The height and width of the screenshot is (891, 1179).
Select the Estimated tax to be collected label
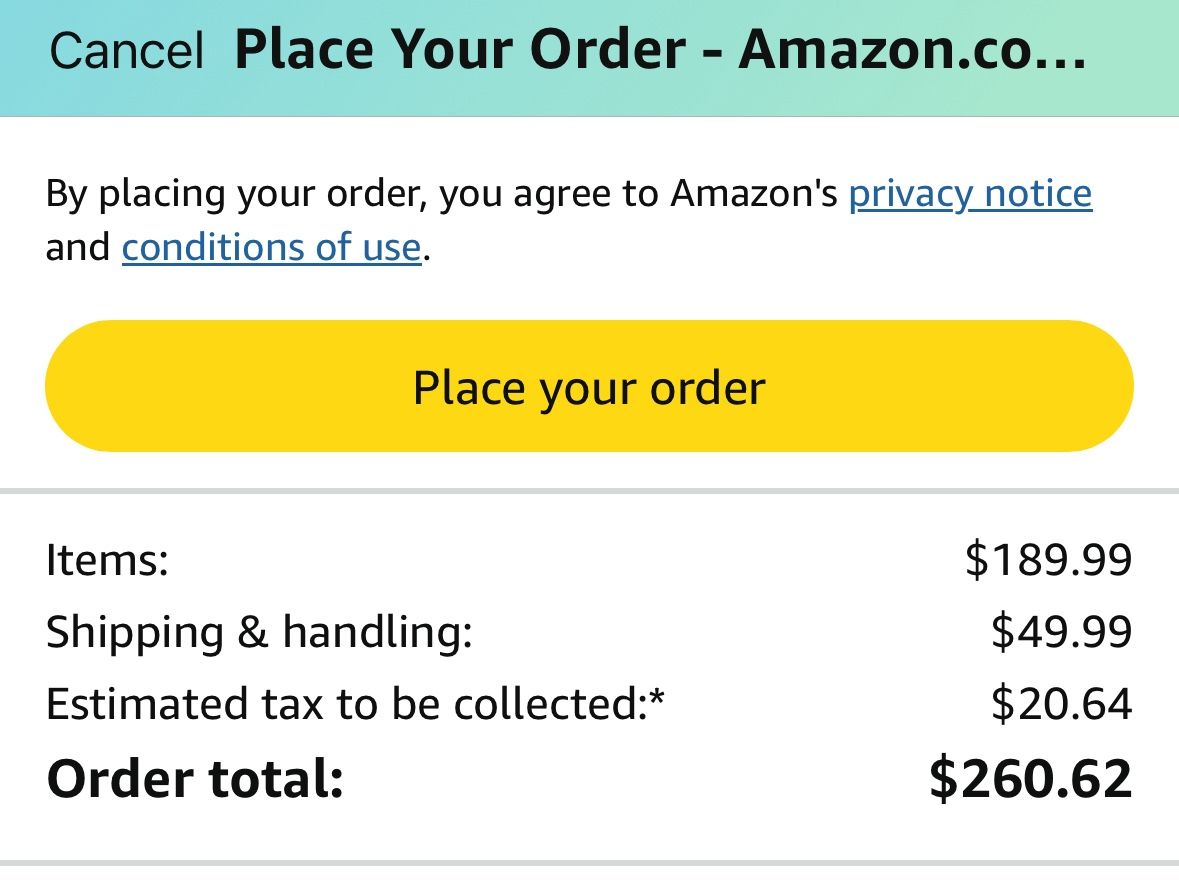click(x=343, y=704)
